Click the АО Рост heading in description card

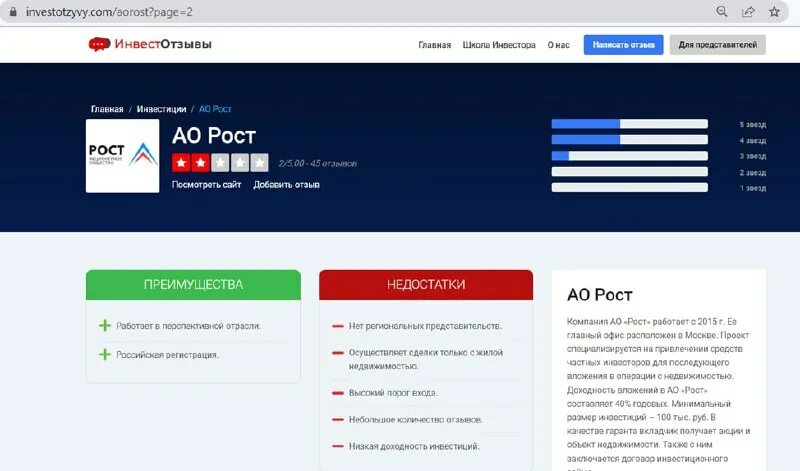[599, 294]
